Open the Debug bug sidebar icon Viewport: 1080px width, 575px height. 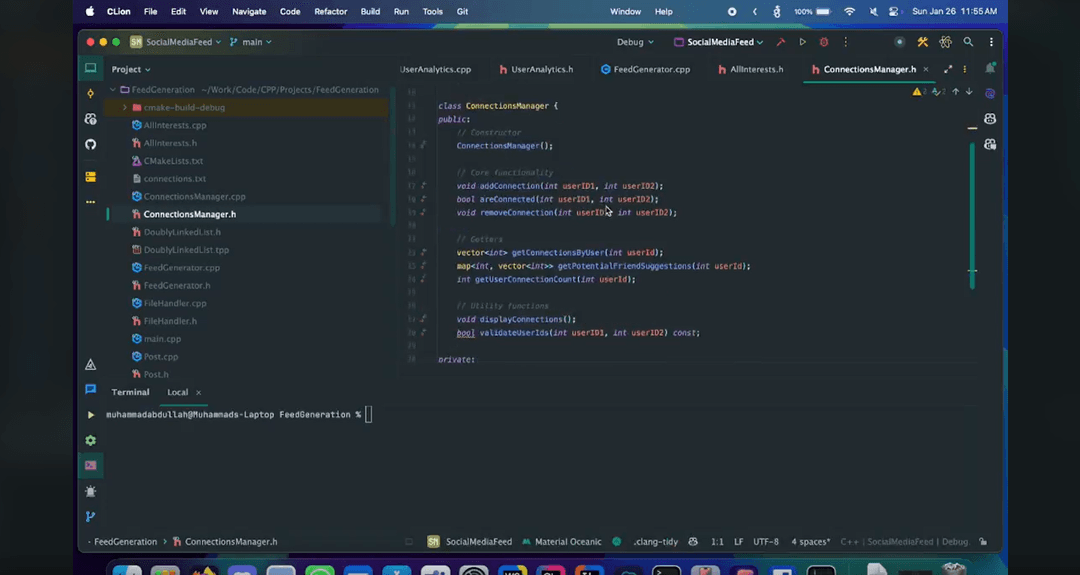[x=90, y=491]
